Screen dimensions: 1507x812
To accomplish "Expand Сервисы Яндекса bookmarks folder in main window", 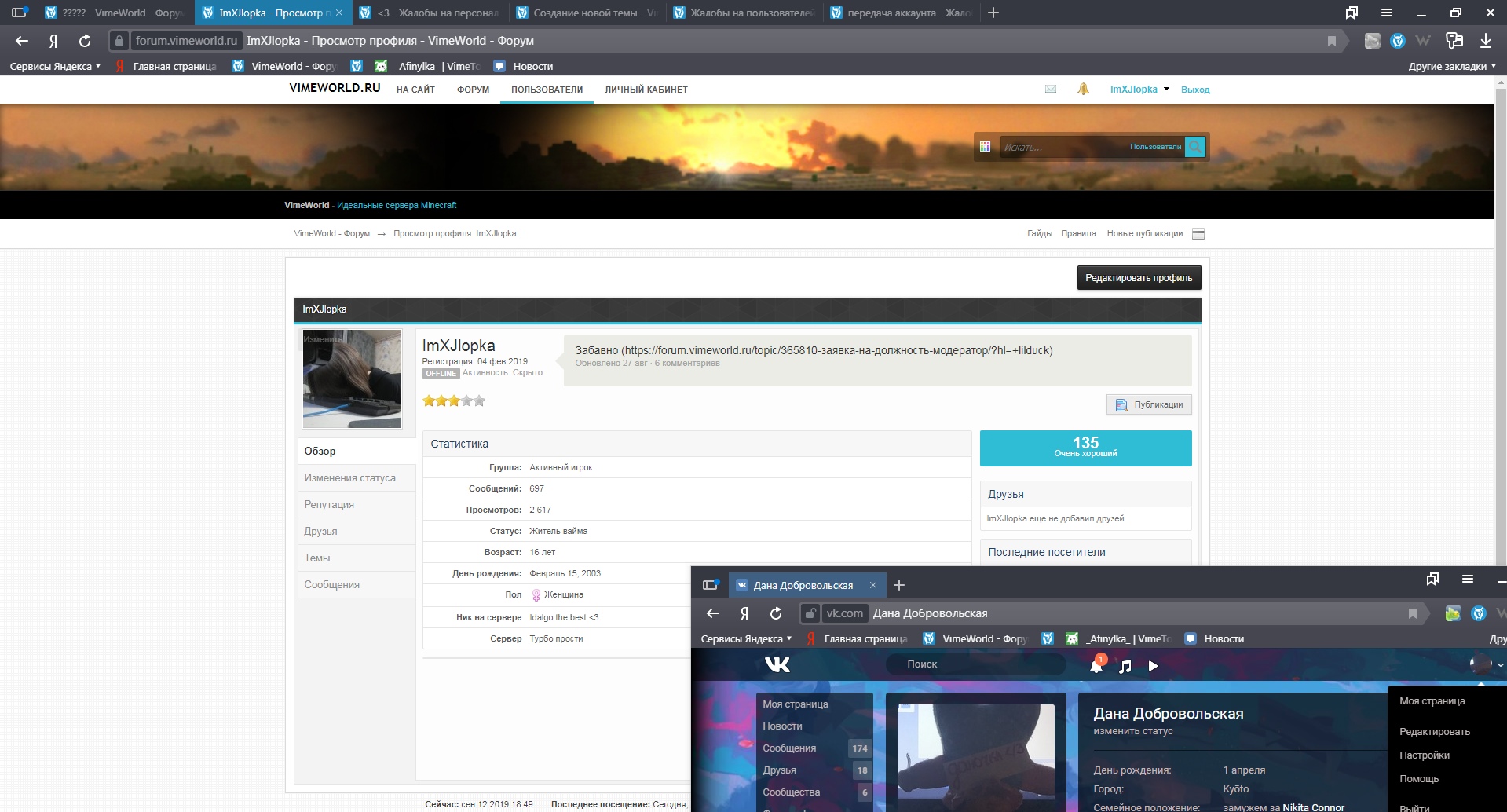I will pos(55,67).
